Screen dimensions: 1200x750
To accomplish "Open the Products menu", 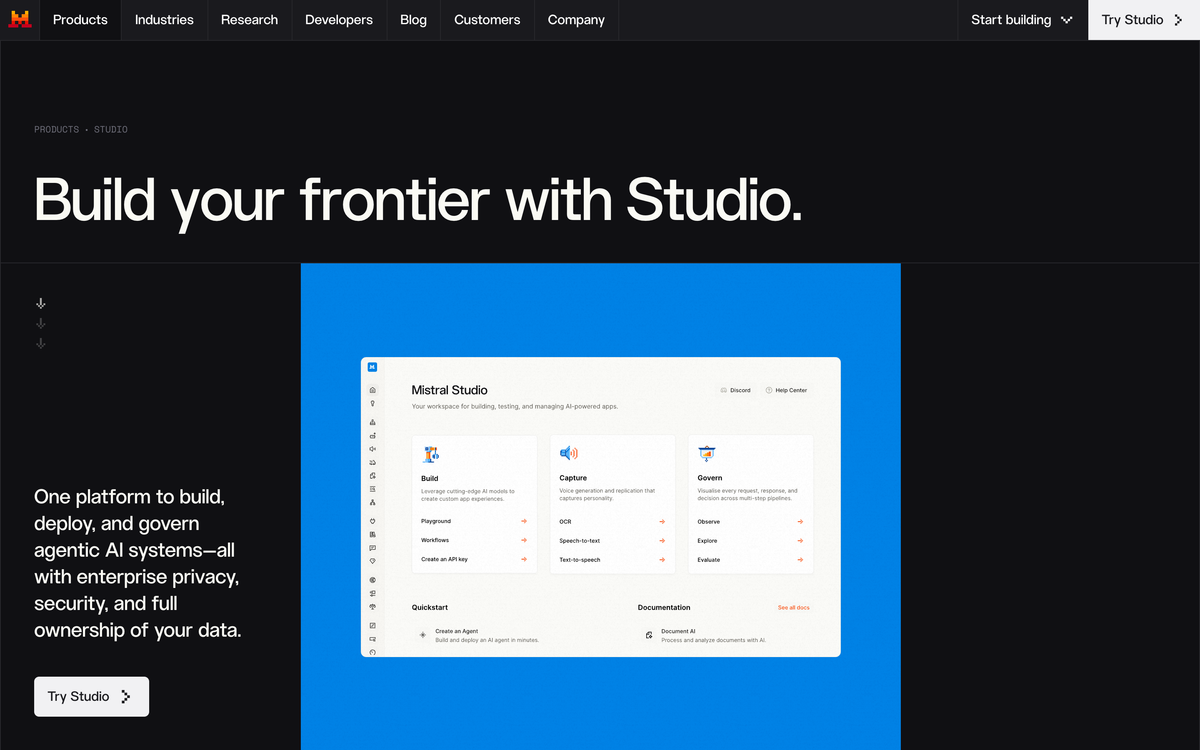I will (x=80, y=20).
